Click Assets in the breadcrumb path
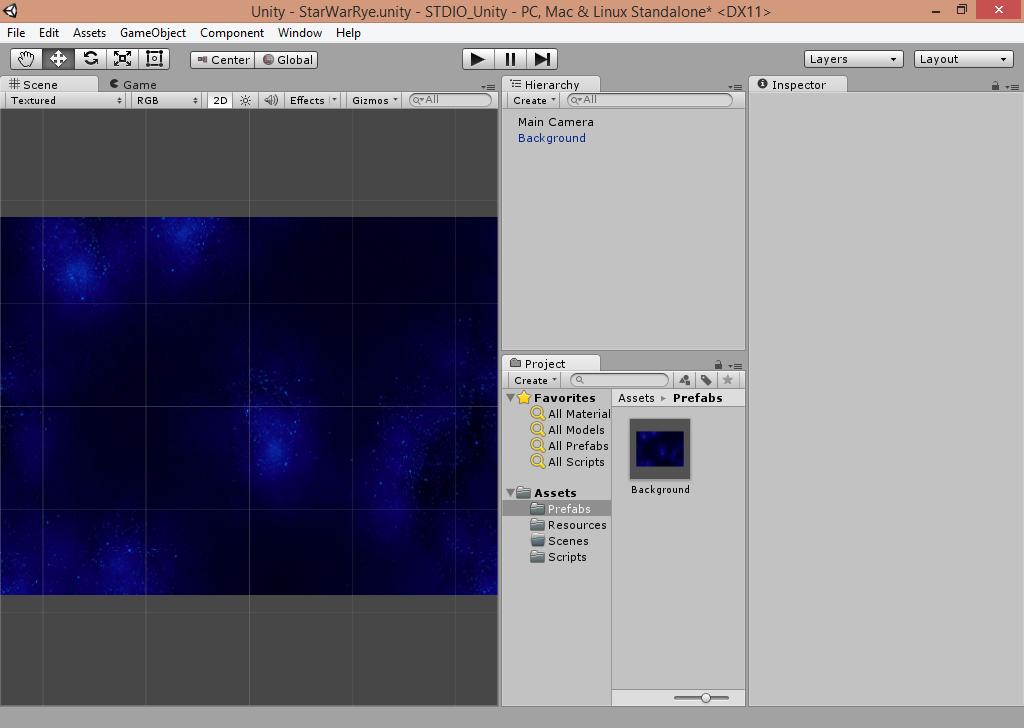The image size is (1024, 728). click(x=636, y=398)
